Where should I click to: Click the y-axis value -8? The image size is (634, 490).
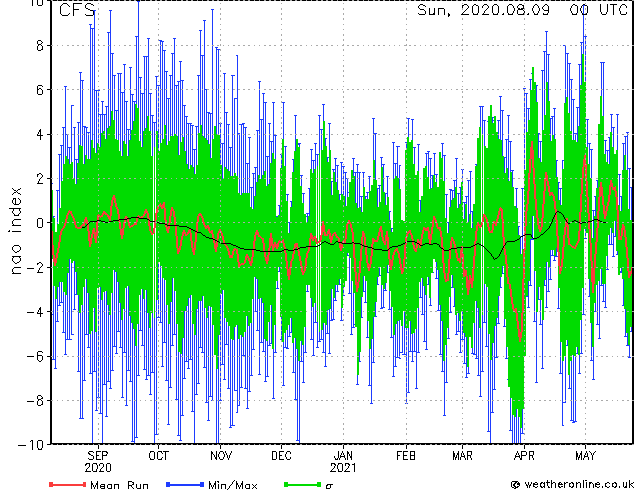(35, 401)
